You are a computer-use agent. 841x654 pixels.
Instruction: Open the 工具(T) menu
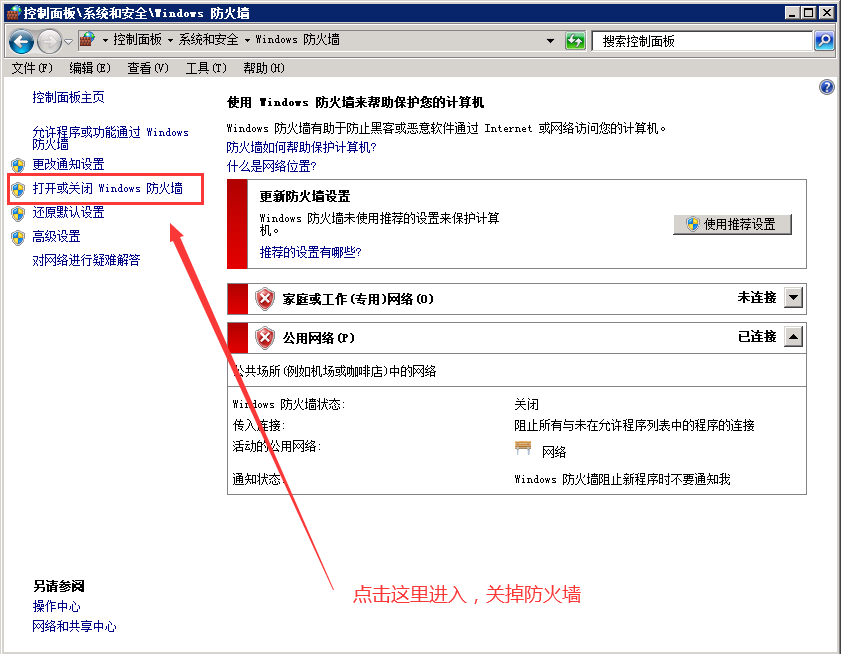[206, 68]
